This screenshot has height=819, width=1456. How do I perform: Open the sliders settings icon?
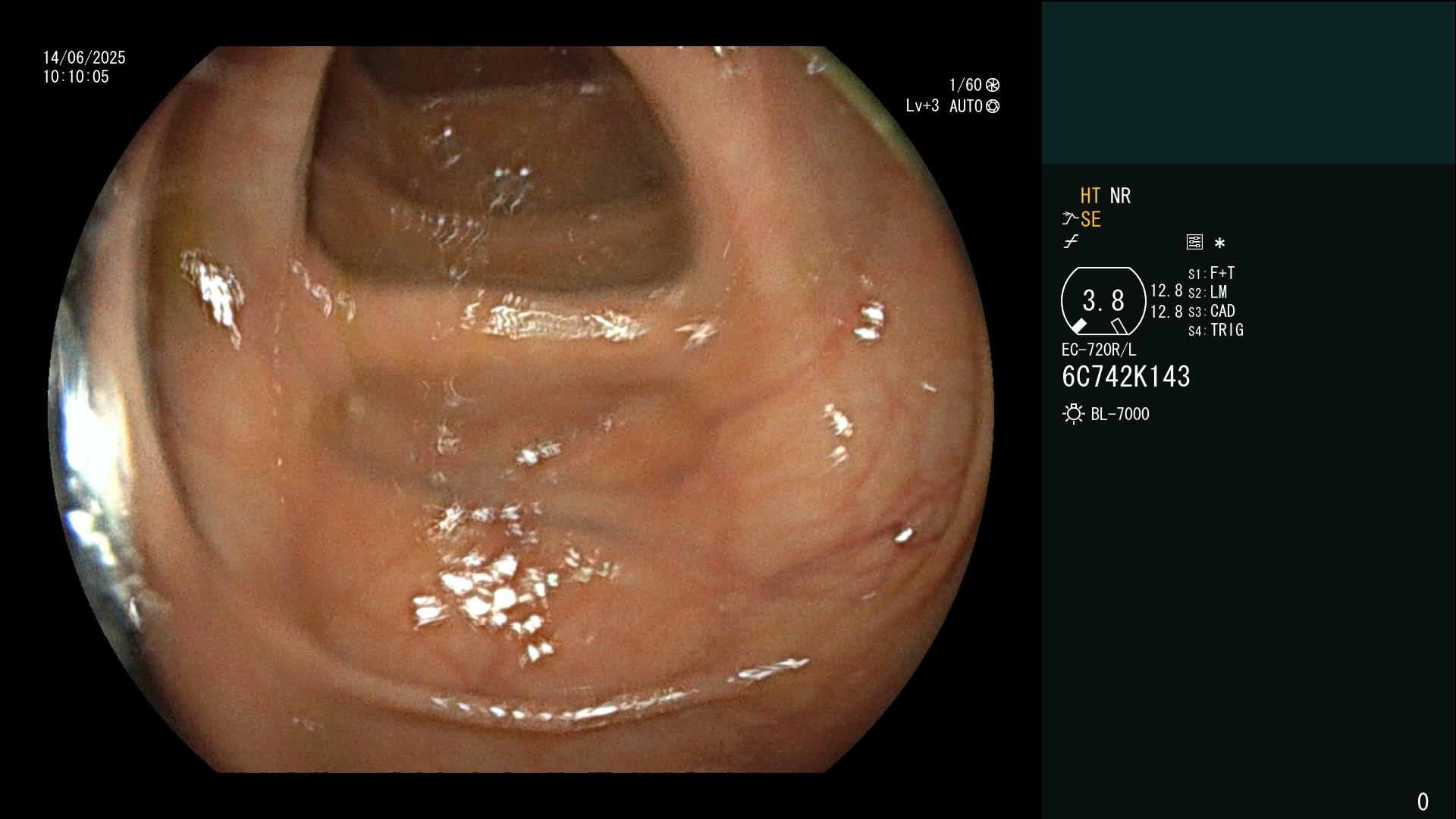point(1194,242)
